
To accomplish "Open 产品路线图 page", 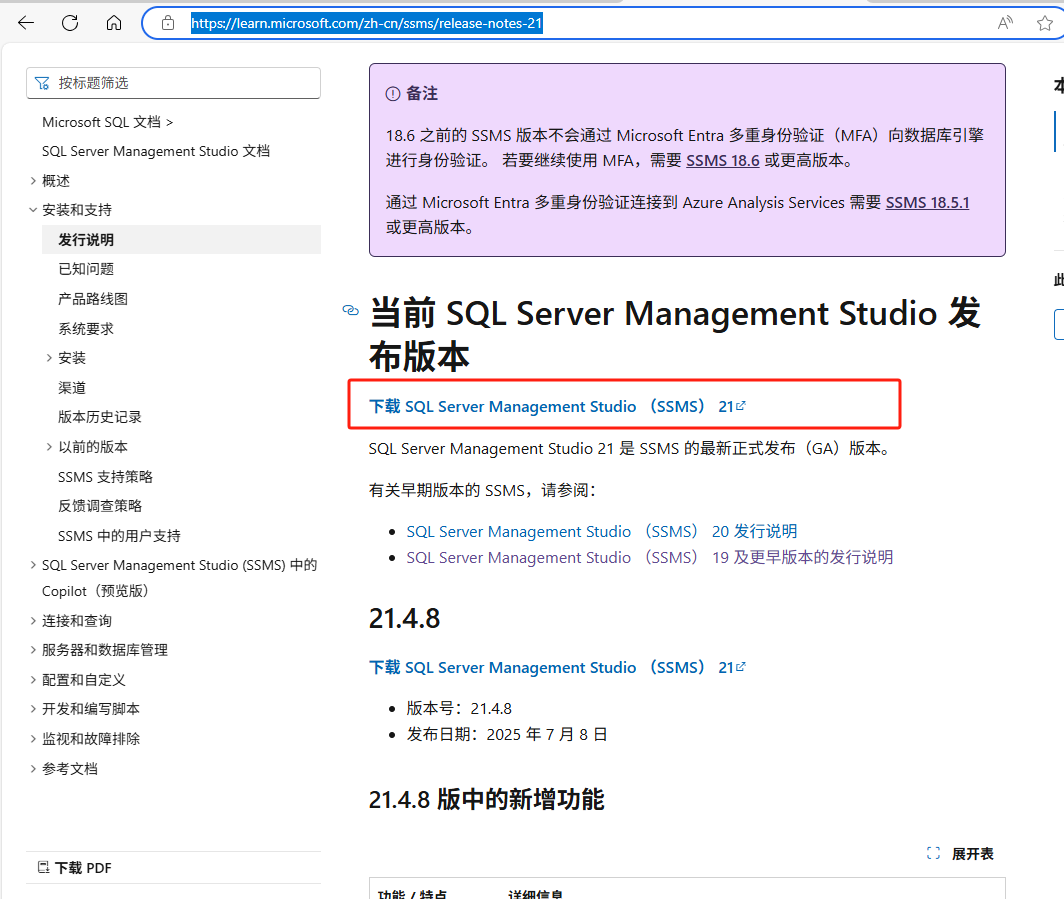I will (x=93, y=299).
